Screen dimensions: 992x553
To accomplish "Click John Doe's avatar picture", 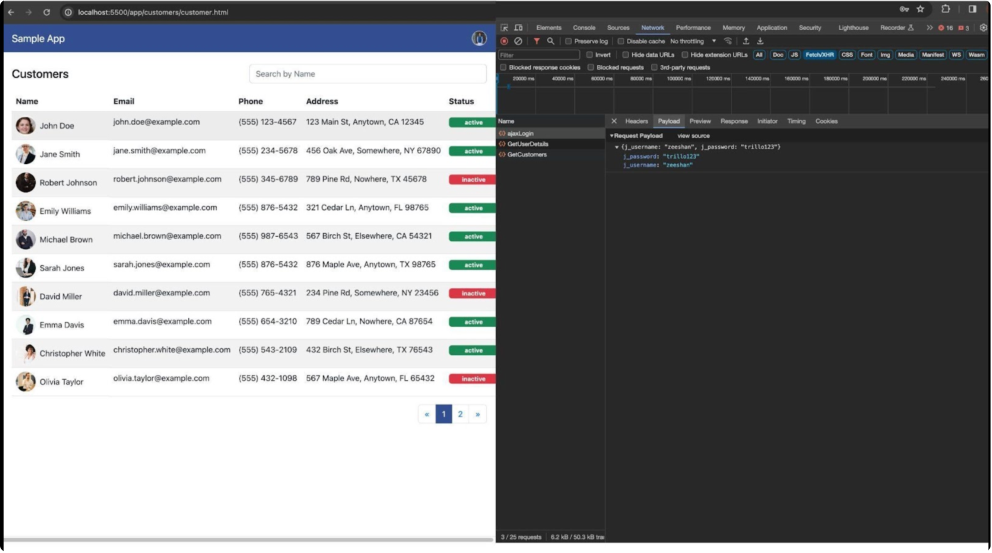I will pos(25,125).
